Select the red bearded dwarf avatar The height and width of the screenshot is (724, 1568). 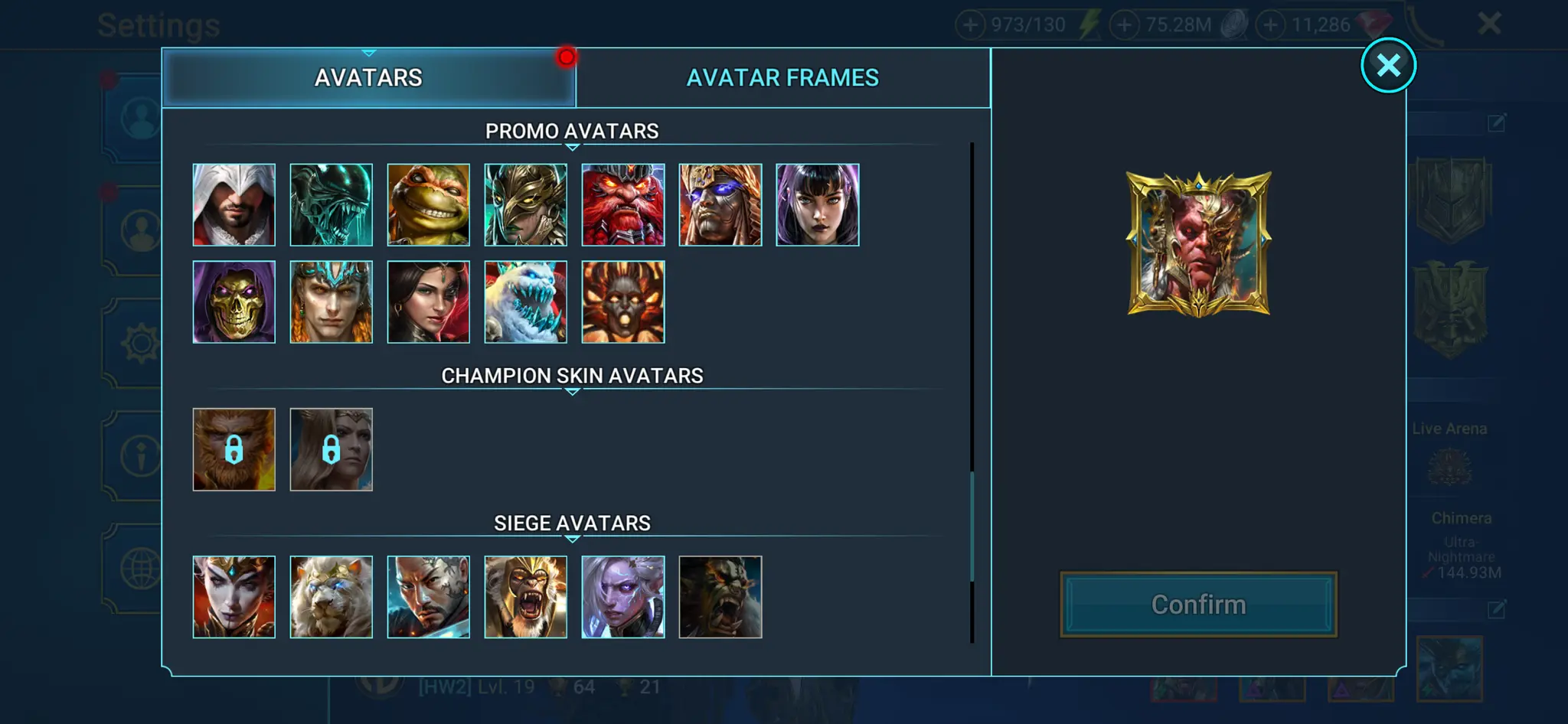pyautogui.click(x=622, y=204)
